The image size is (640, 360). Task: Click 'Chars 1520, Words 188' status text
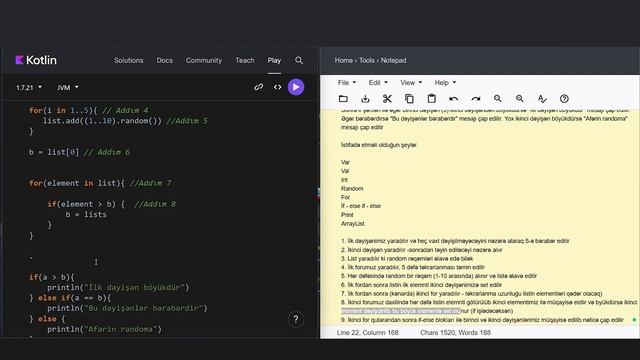coord(456,333)
